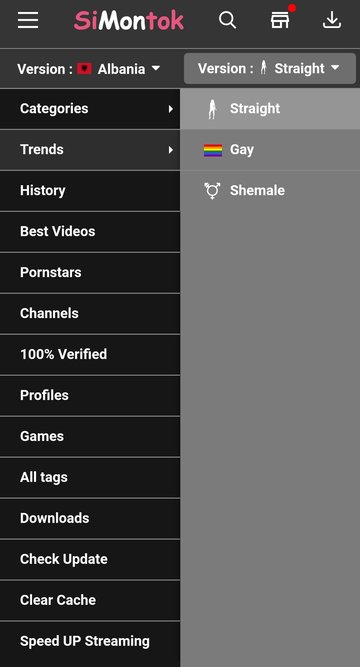The image size is (360, 667).
Task: Go to Channels in the menu
Action: (x=90, y=314)
